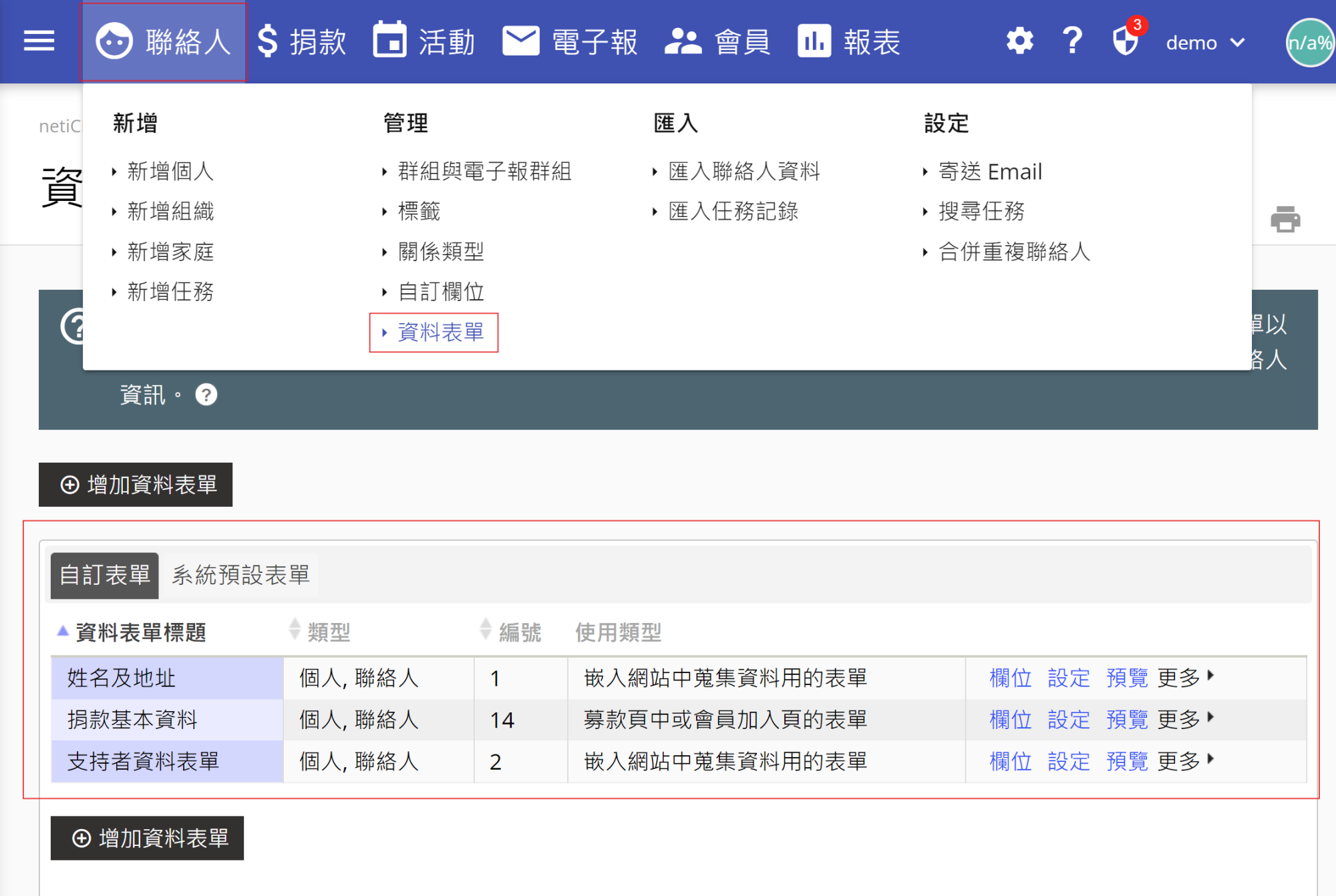Click the help icon after 資訊。
Image resolution: width=1336 pixels, height=896 pixels.
(206, 395)
